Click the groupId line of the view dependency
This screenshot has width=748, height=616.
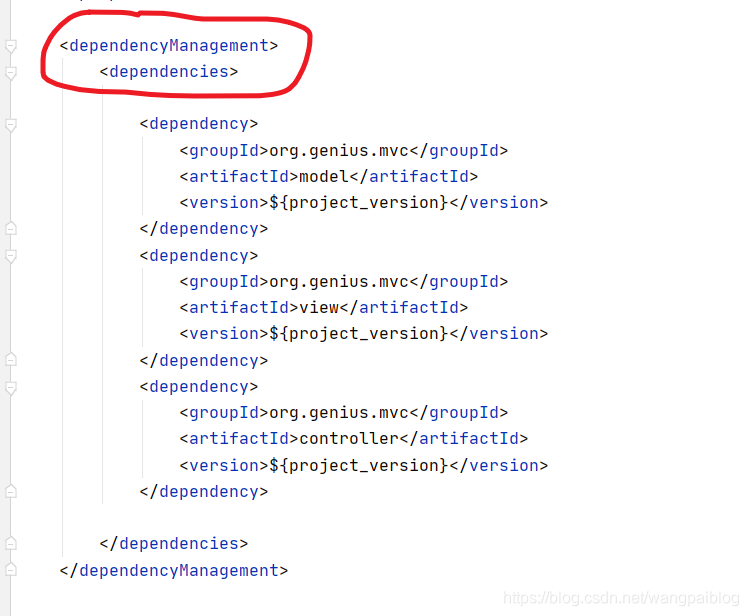344,282
